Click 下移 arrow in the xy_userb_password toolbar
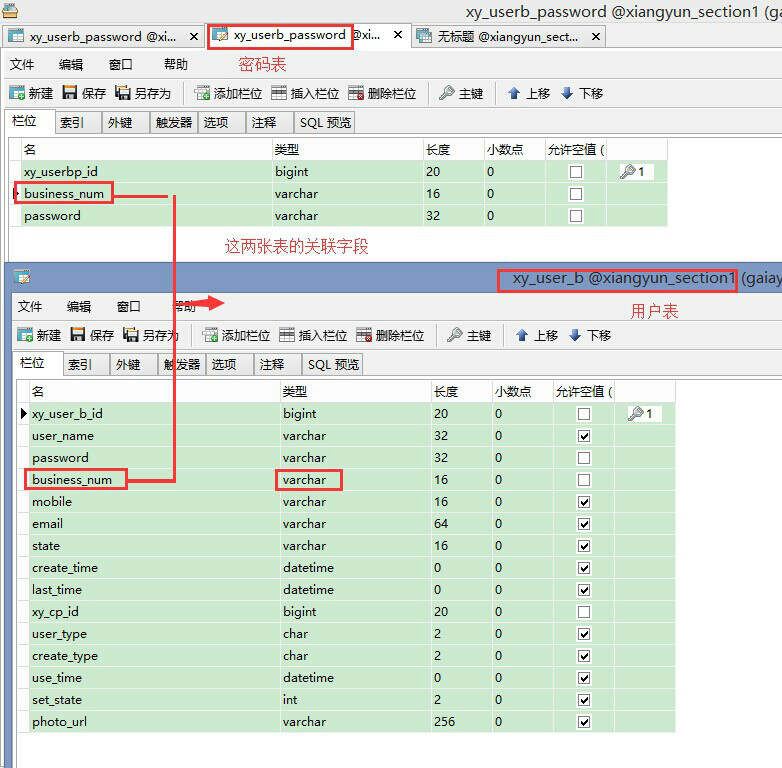The width and height of the screenshot is (782, 768). [x=567, y=93]
